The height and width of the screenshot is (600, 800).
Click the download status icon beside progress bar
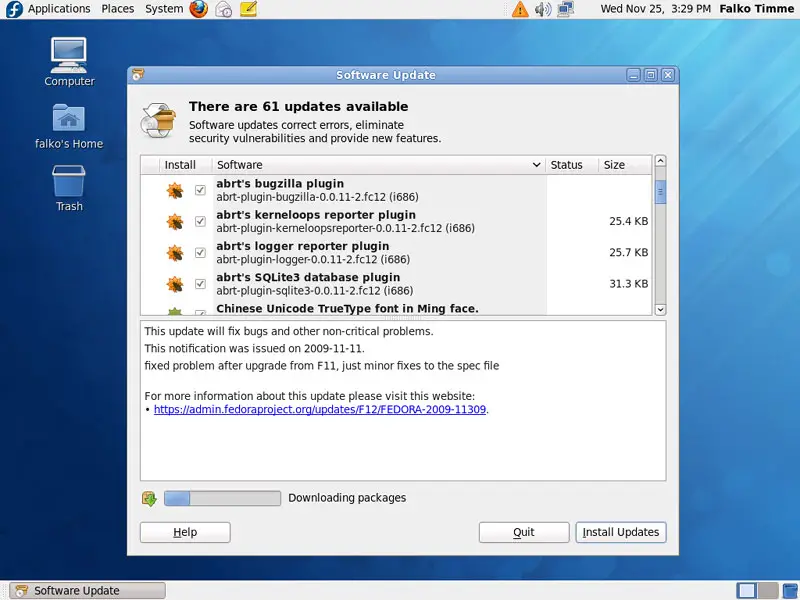tap(149, 498)
